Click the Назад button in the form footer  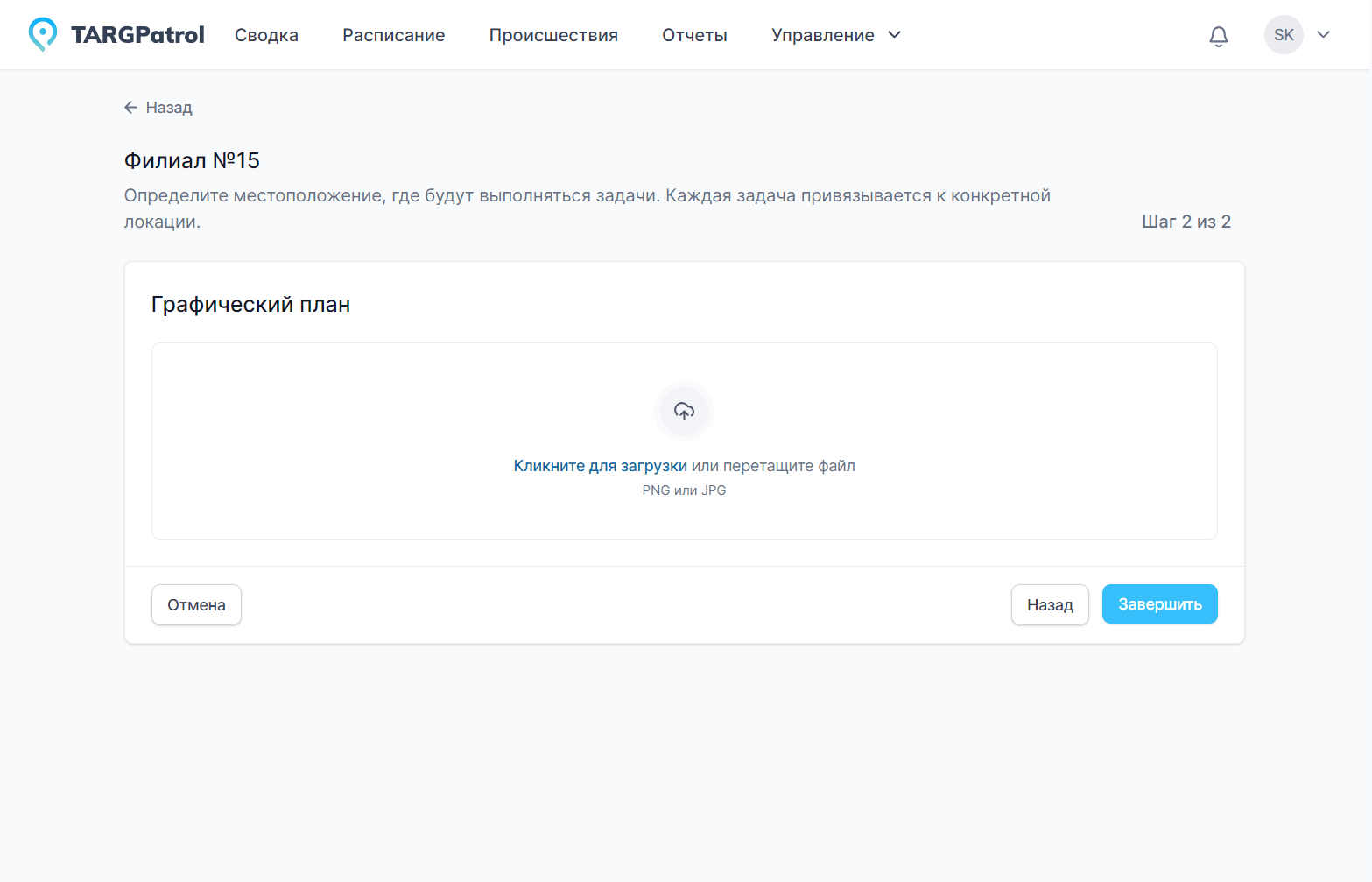point(1050,604)
